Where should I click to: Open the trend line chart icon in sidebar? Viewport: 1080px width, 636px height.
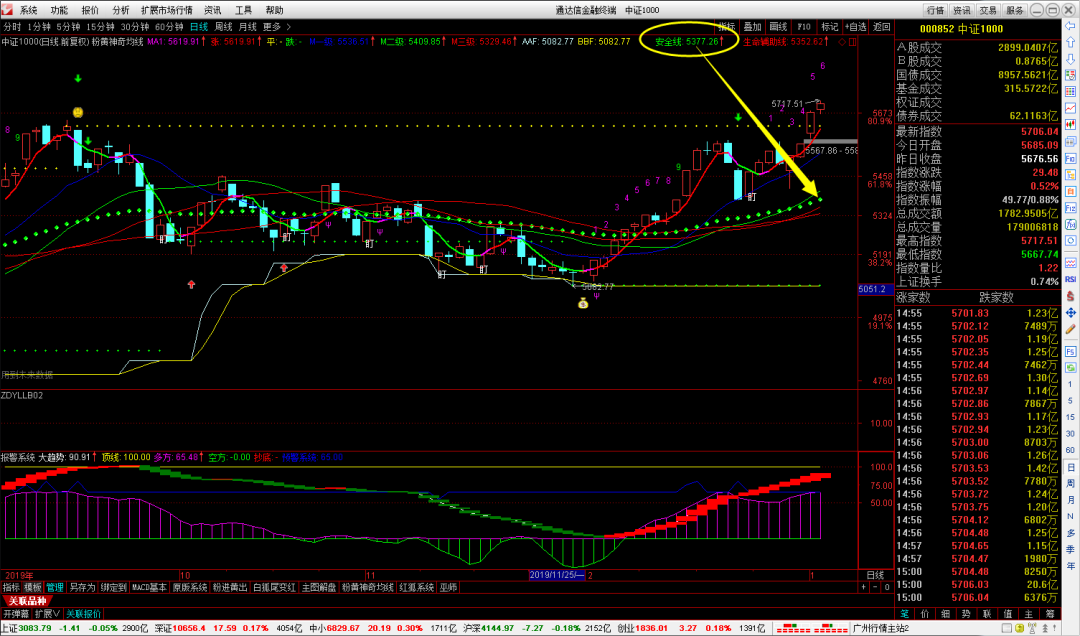coord(1070,108)
